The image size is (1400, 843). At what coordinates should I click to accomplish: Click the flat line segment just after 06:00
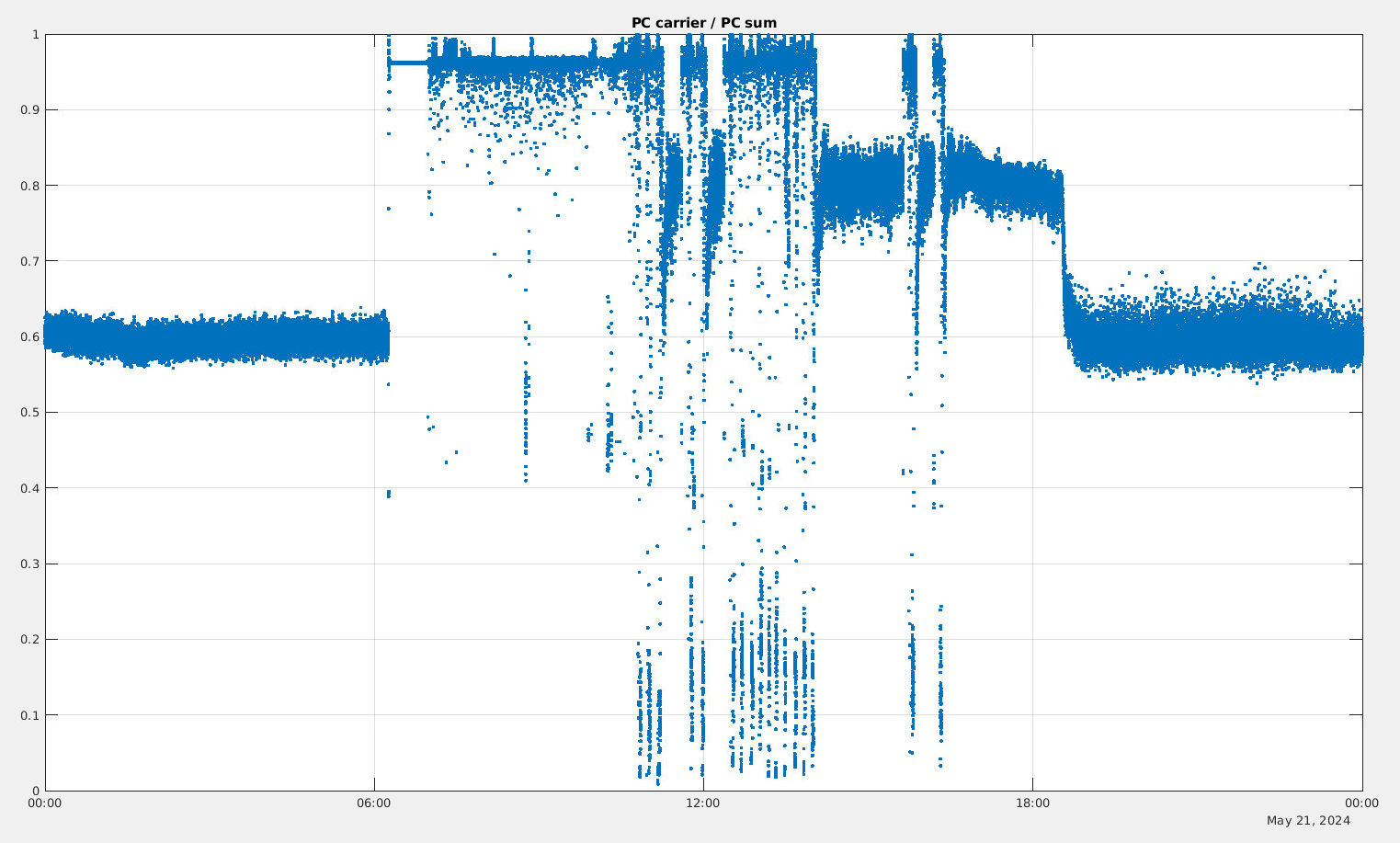pyautogui.click(x=408, y=63)
